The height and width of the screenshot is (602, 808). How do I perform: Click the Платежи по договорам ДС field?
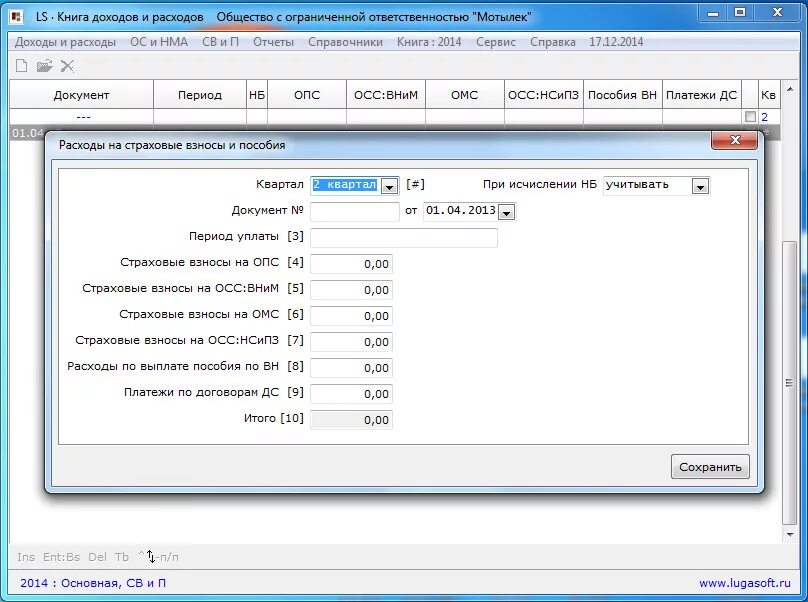click(351, 394)
